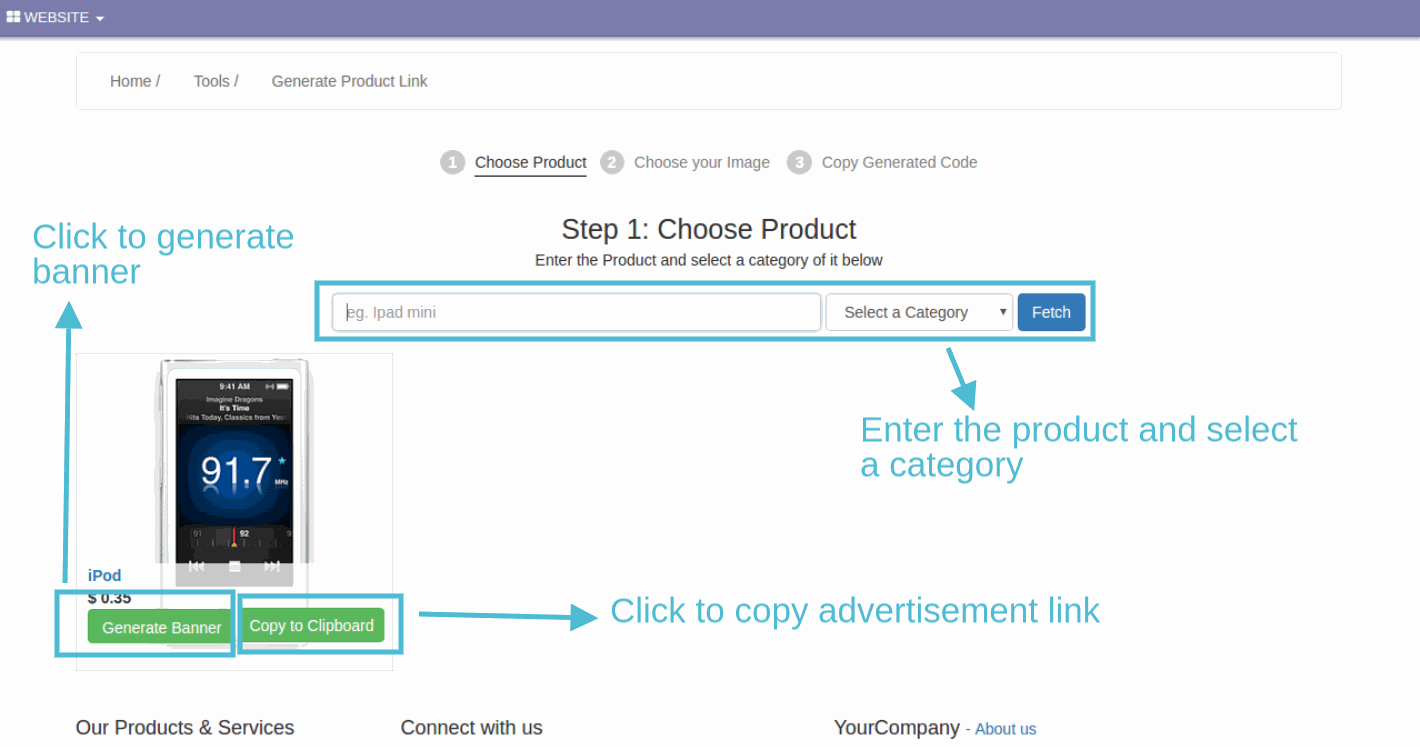Click the WEBSITE grid icon
The height and width of the screenshot is (747, 1420).
tap(13, 17)
